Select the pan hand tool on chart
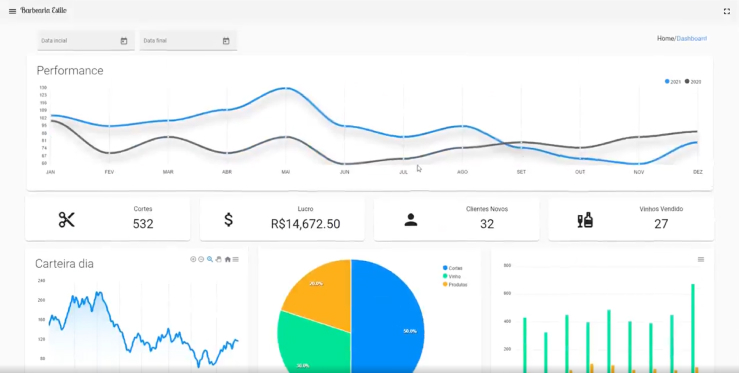Screen dimensions: 739x373 tap(219, 259)
